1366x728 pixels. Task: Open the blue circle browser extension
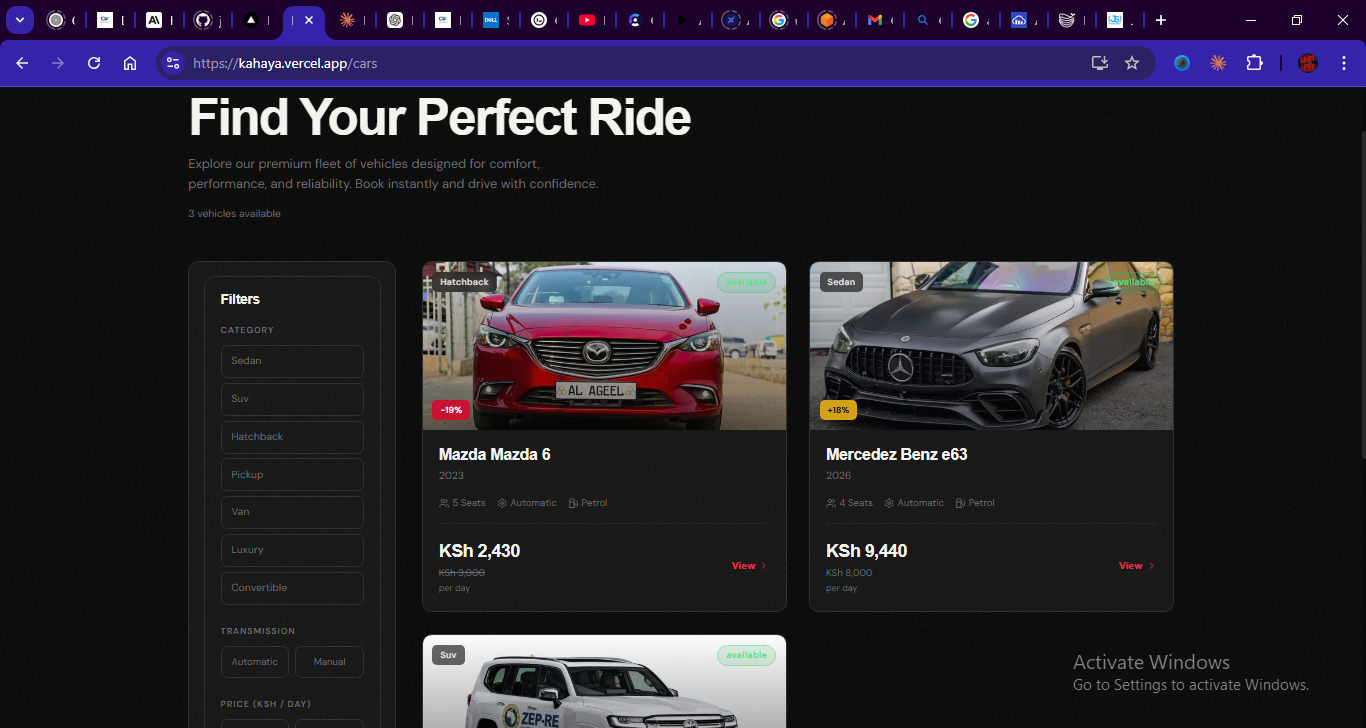pyautogui.click(x=1182, y=63)
